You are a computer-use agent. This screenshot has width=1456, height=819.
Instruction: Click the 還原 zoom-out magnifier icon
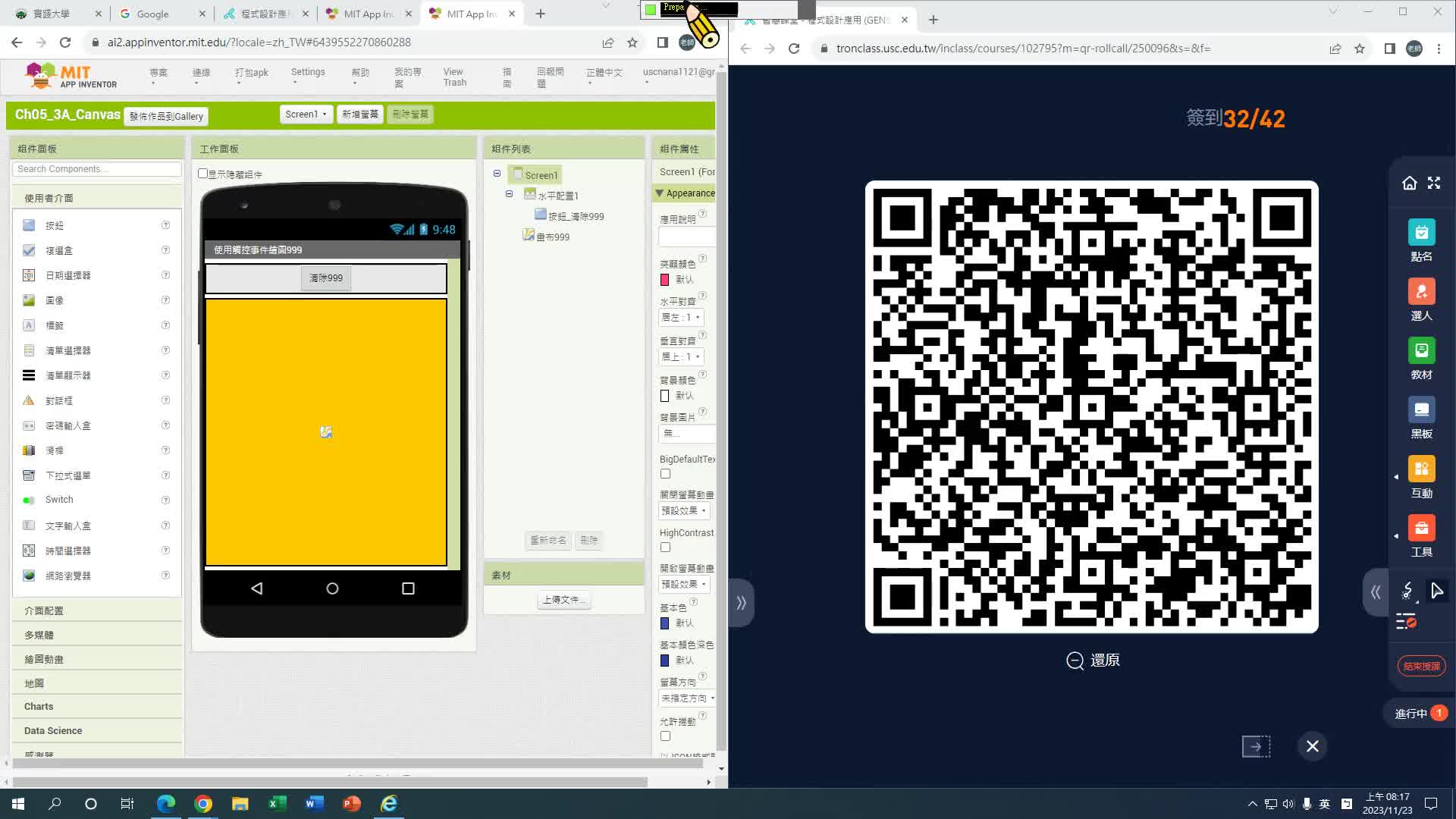pyautogui.click(x=1075, y=661)
